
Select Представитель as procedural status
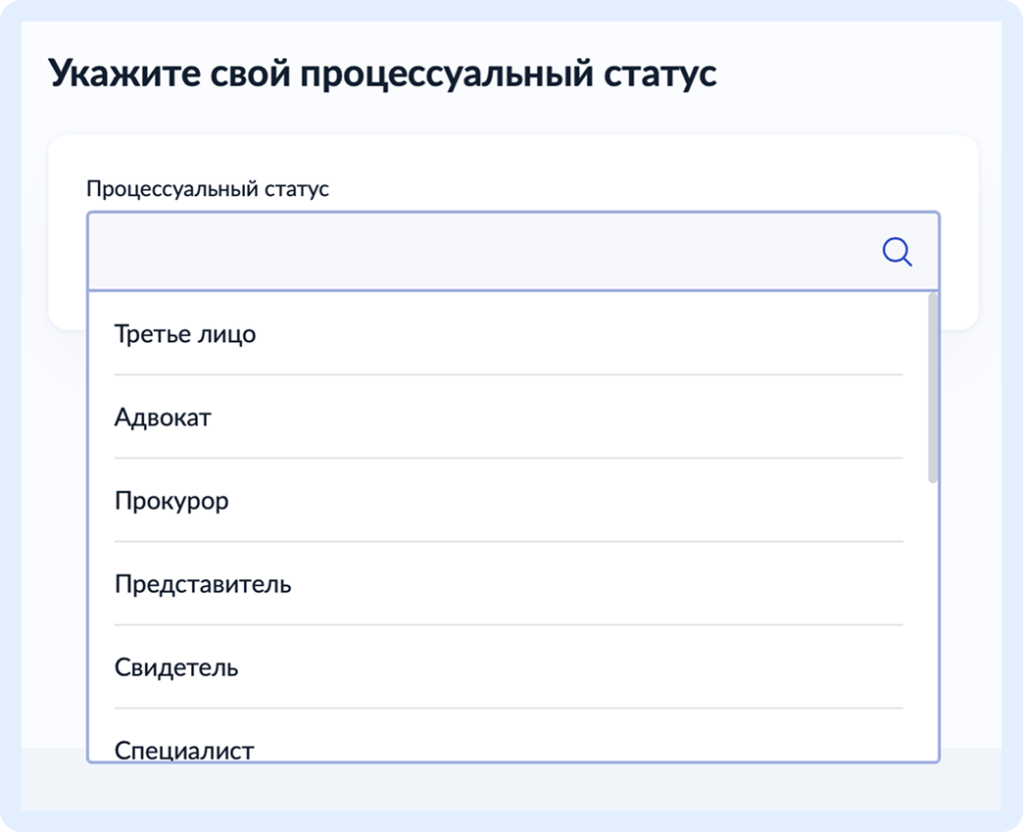pos(203,584)
